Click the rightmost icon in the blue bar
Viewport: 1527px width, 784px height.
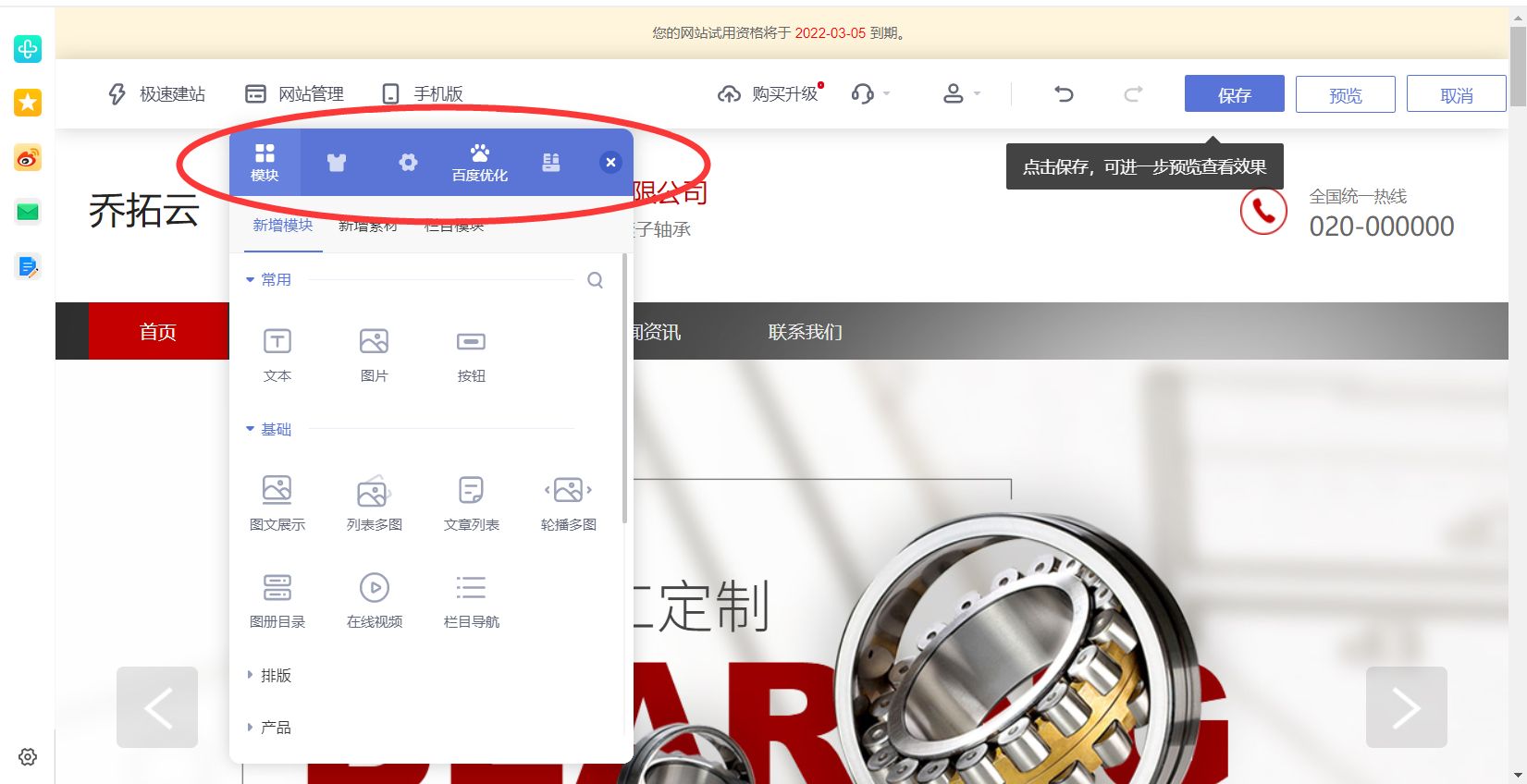pyautogui.click(x=551, y=163)
